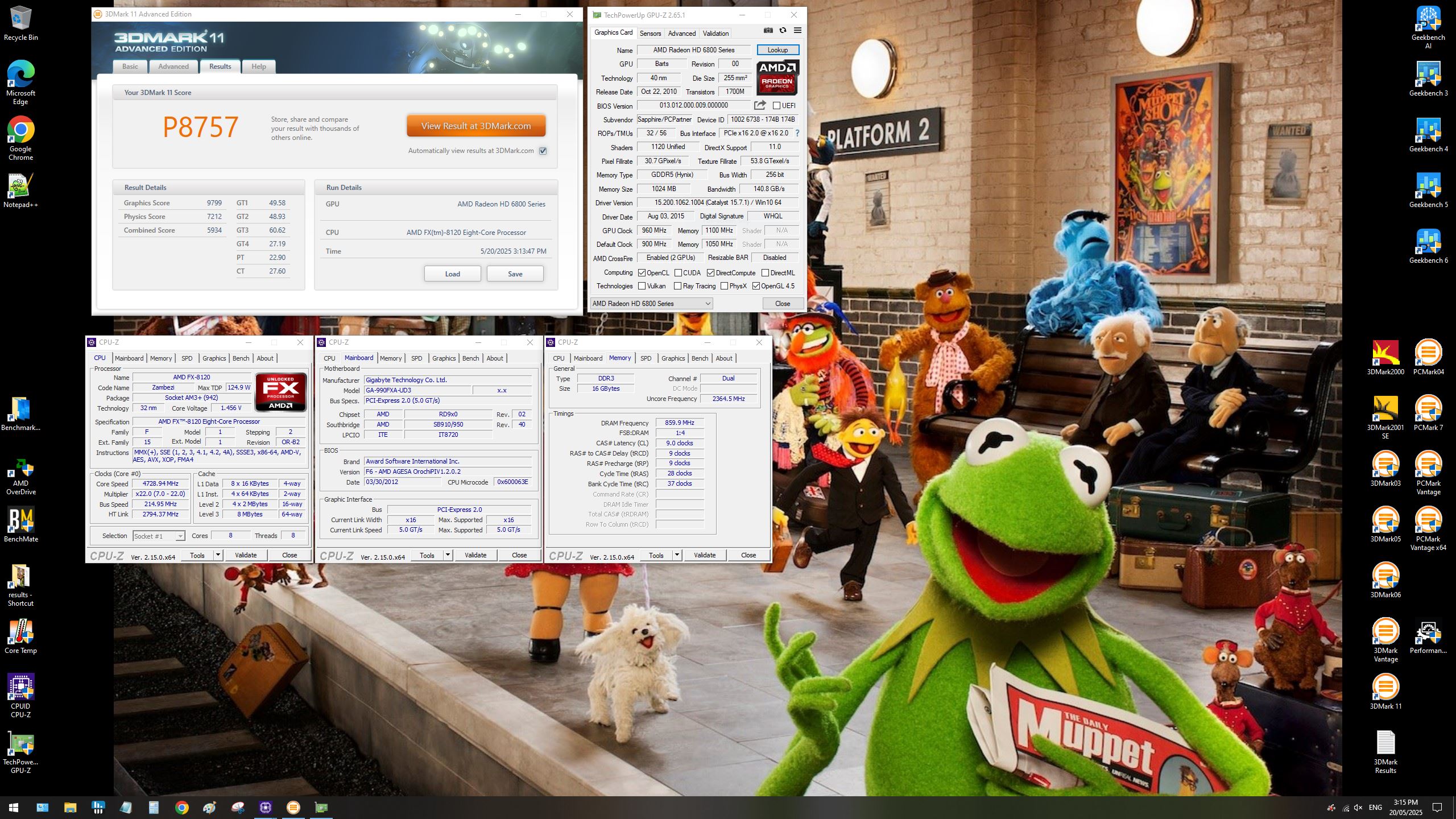Toggle CUDA checkbox in GPU-Z
Viewport: 1456px width, 819px height.
click(x=678, y=273)
